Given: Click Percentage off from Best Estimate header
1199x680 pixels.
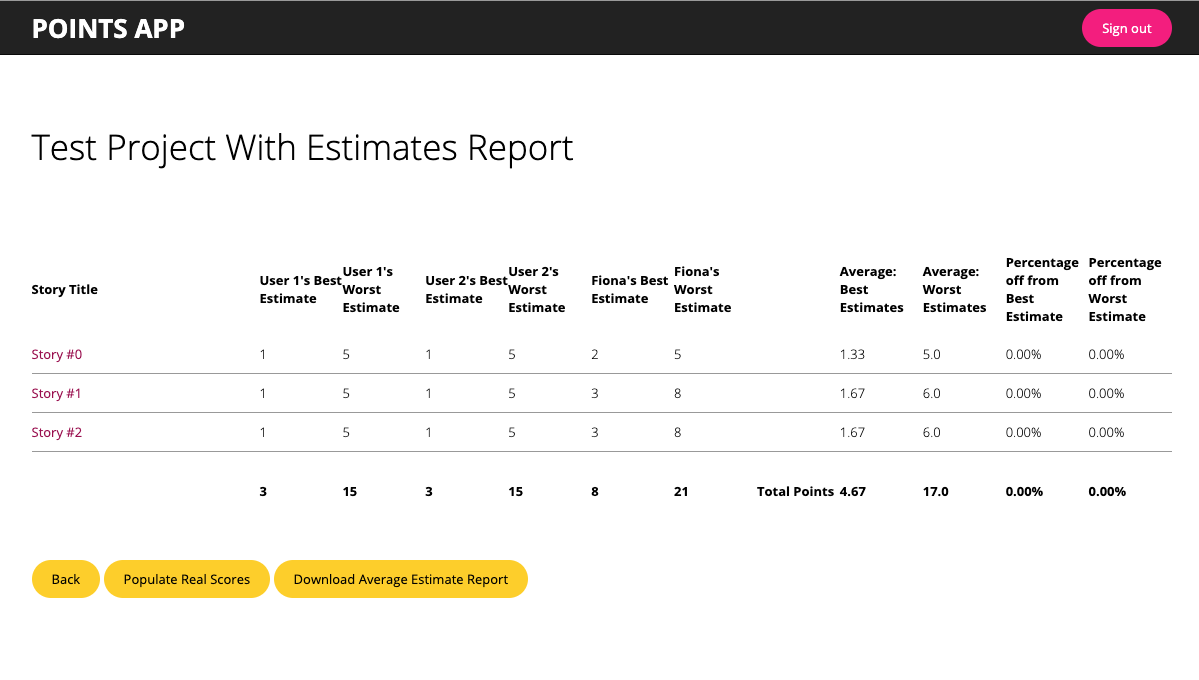Looking at the screenshot, I should click(1042, 289).
